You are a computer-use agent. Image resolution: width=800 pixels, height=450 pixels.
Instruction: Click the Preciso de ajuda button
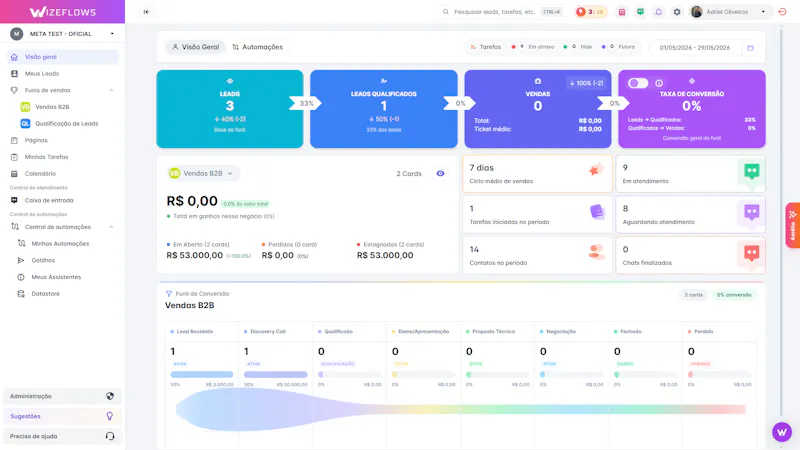62,436
